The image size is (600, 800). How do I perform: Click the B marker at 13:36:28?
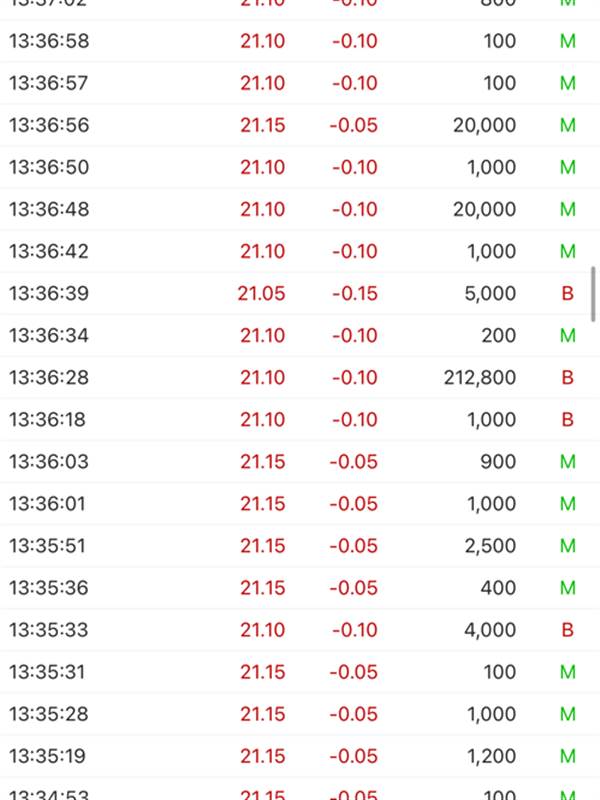[x=567, y=378]
